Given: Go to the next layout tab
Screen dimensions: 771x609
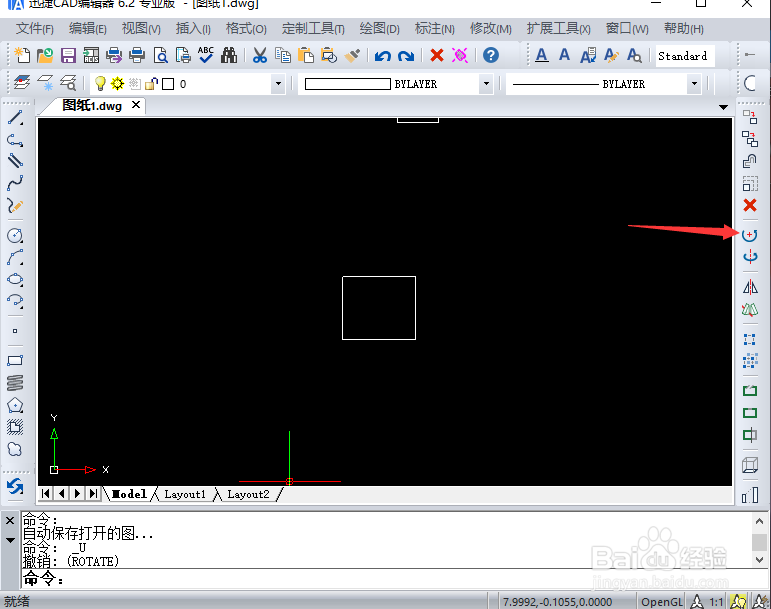Looking at the screenshot, I should tap(77, 493).
